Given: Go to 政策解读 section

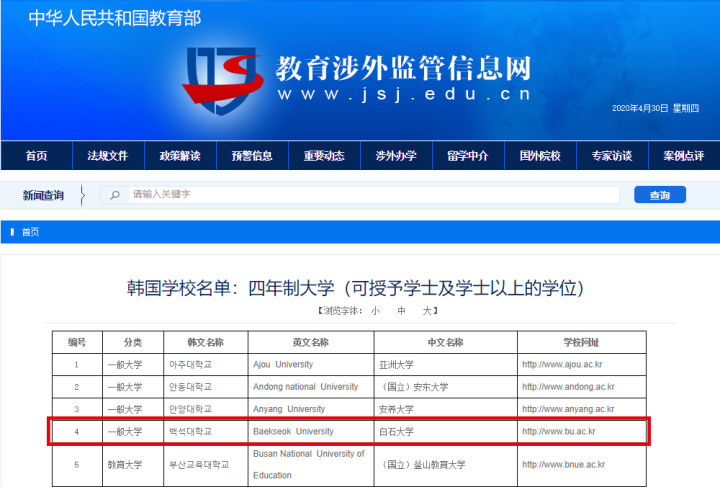Looking at the screenshot, I should tap(180, 156).
